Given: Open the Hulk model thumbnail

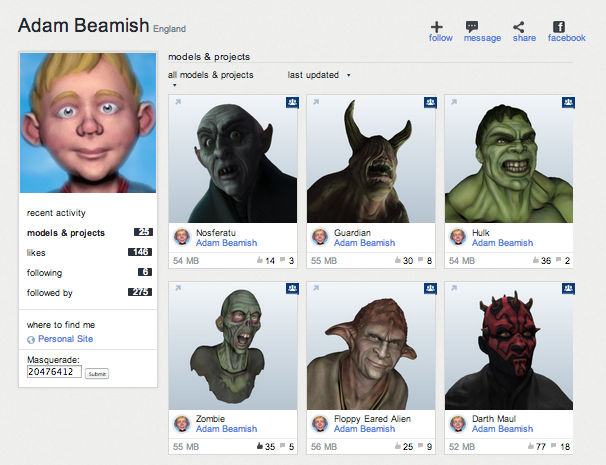Looking at the screenshot, I should [509, 159].
